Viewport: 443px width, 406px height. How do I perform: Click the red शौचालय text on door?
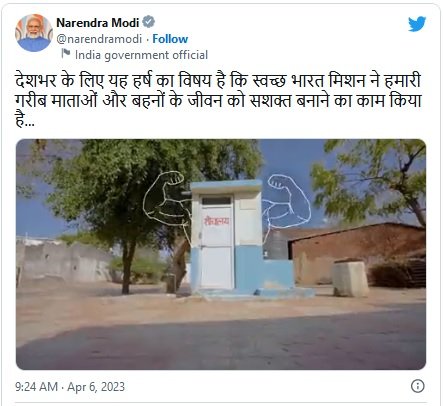pos(217,220)
